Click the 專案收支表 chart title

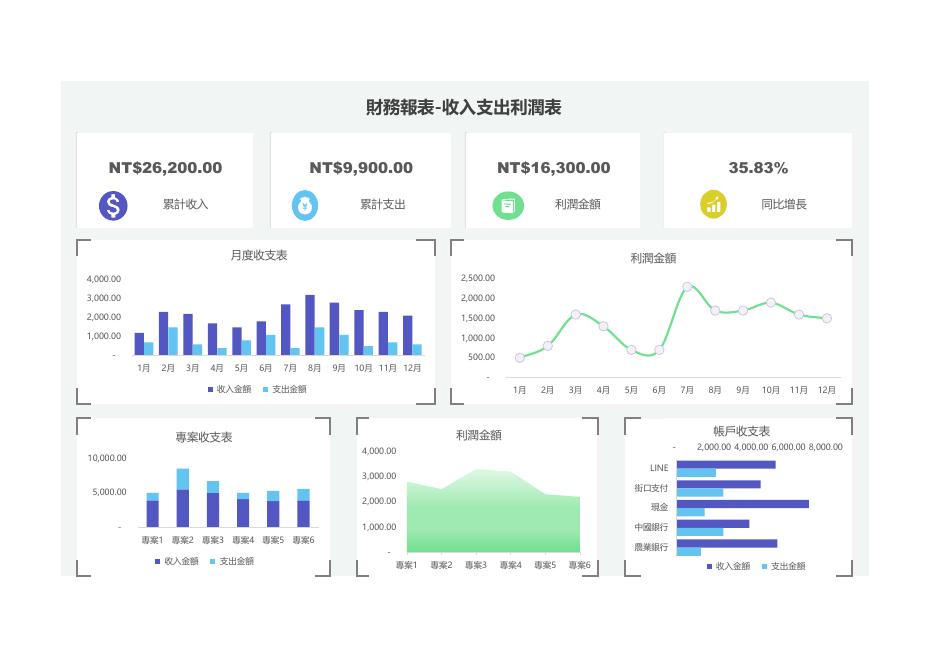[204, 437]
